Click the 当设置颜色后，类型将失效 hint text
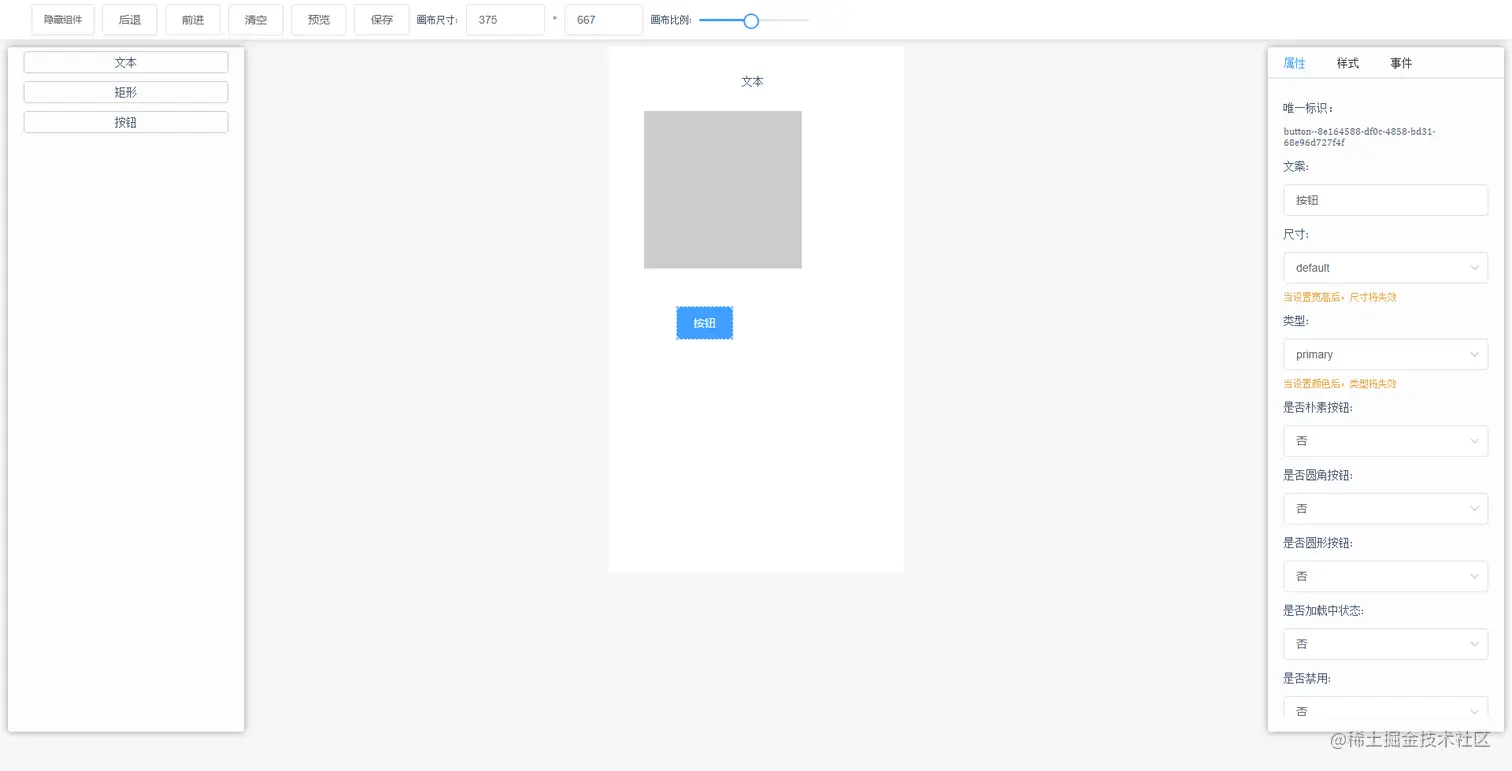 pos(1340,384)
